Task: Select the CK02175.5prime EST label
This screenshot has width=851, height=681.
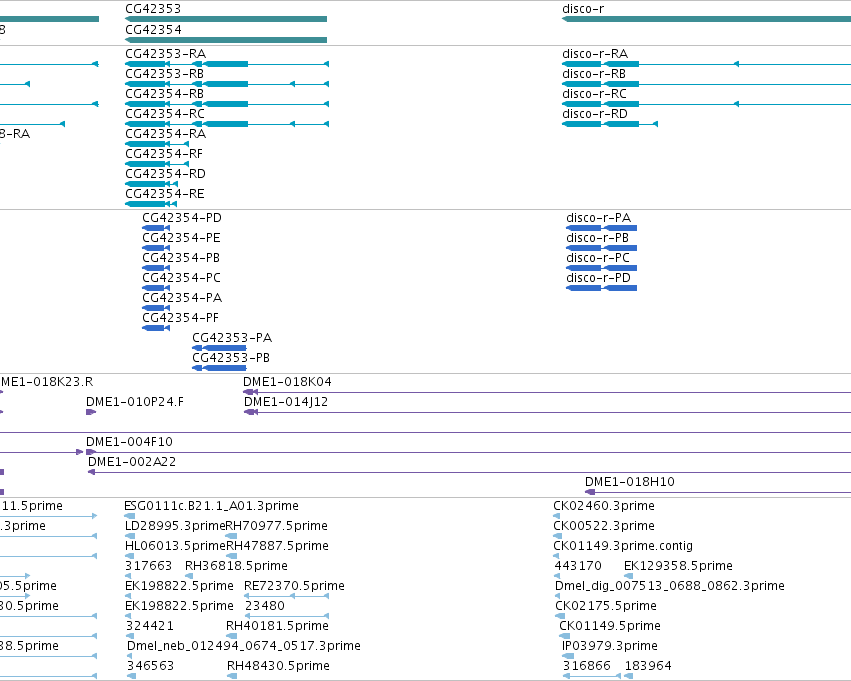Action: coord(606,606)
